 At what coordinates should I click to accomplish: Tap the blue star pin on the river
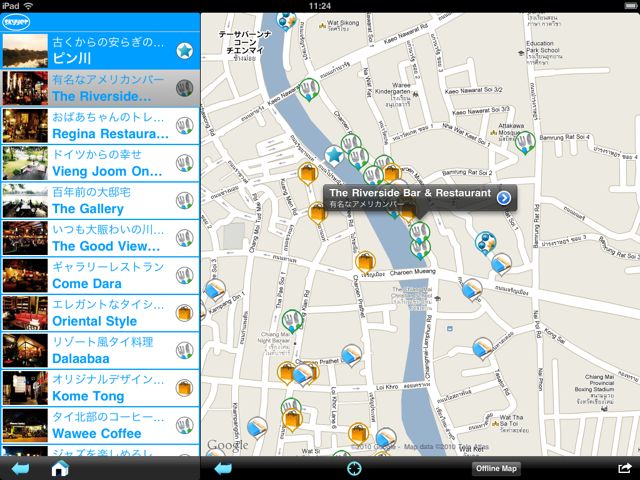[x=334, y=156]
